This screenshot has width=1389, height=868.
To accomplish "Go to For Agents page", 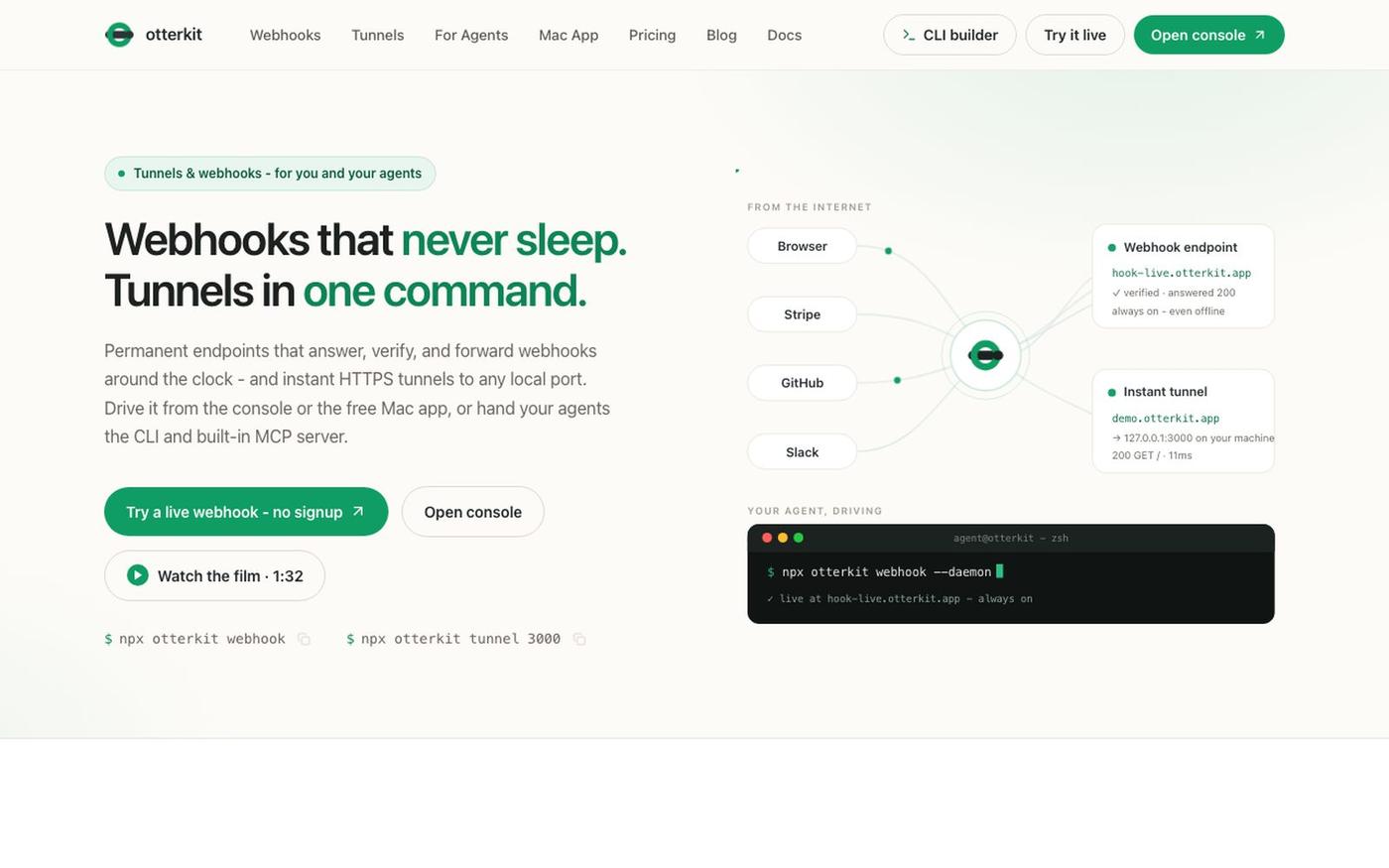I will pos(471,35).
